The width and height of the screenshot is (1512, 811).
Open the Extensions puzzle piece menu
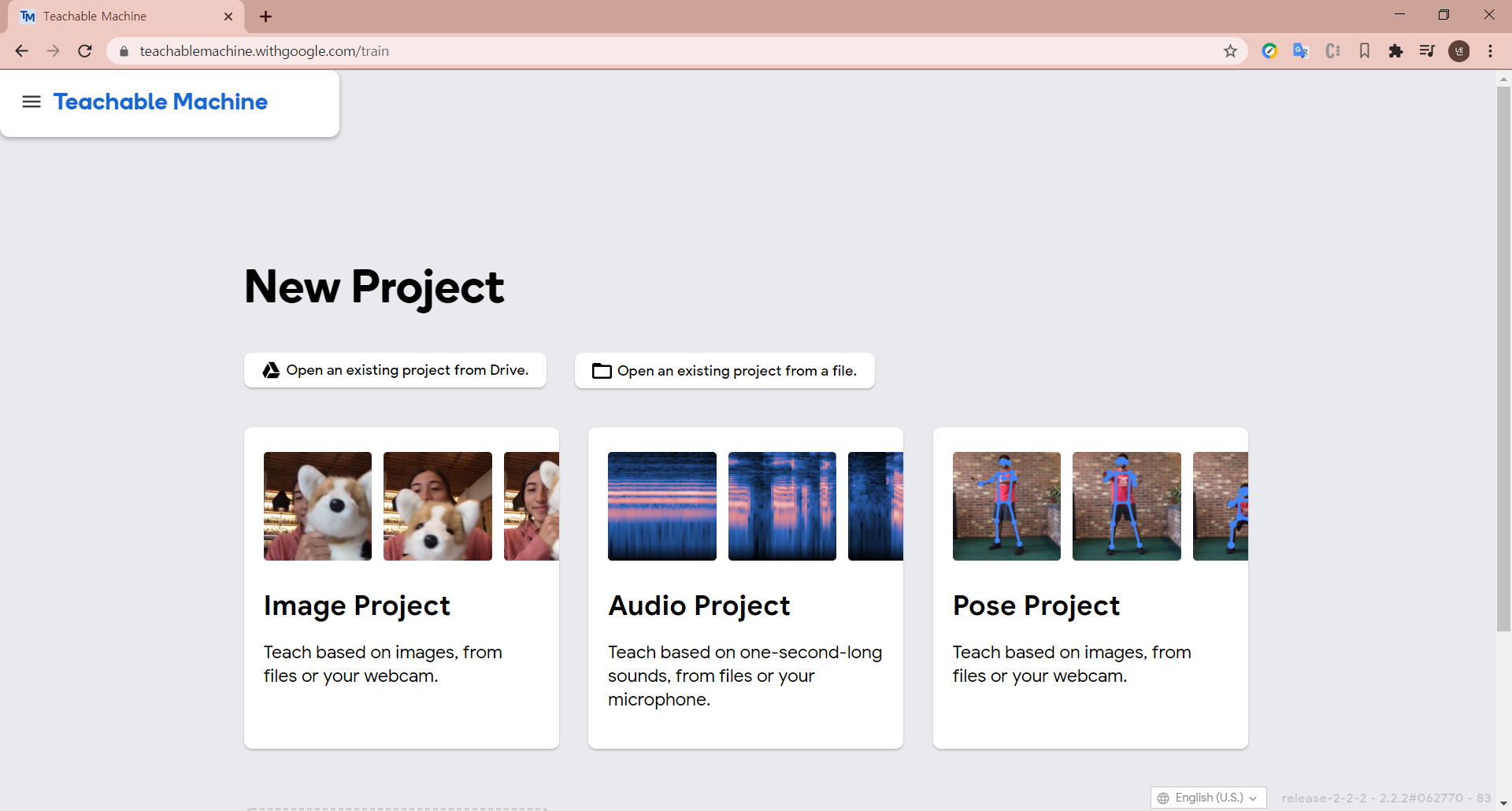[x=1395, y=51]
